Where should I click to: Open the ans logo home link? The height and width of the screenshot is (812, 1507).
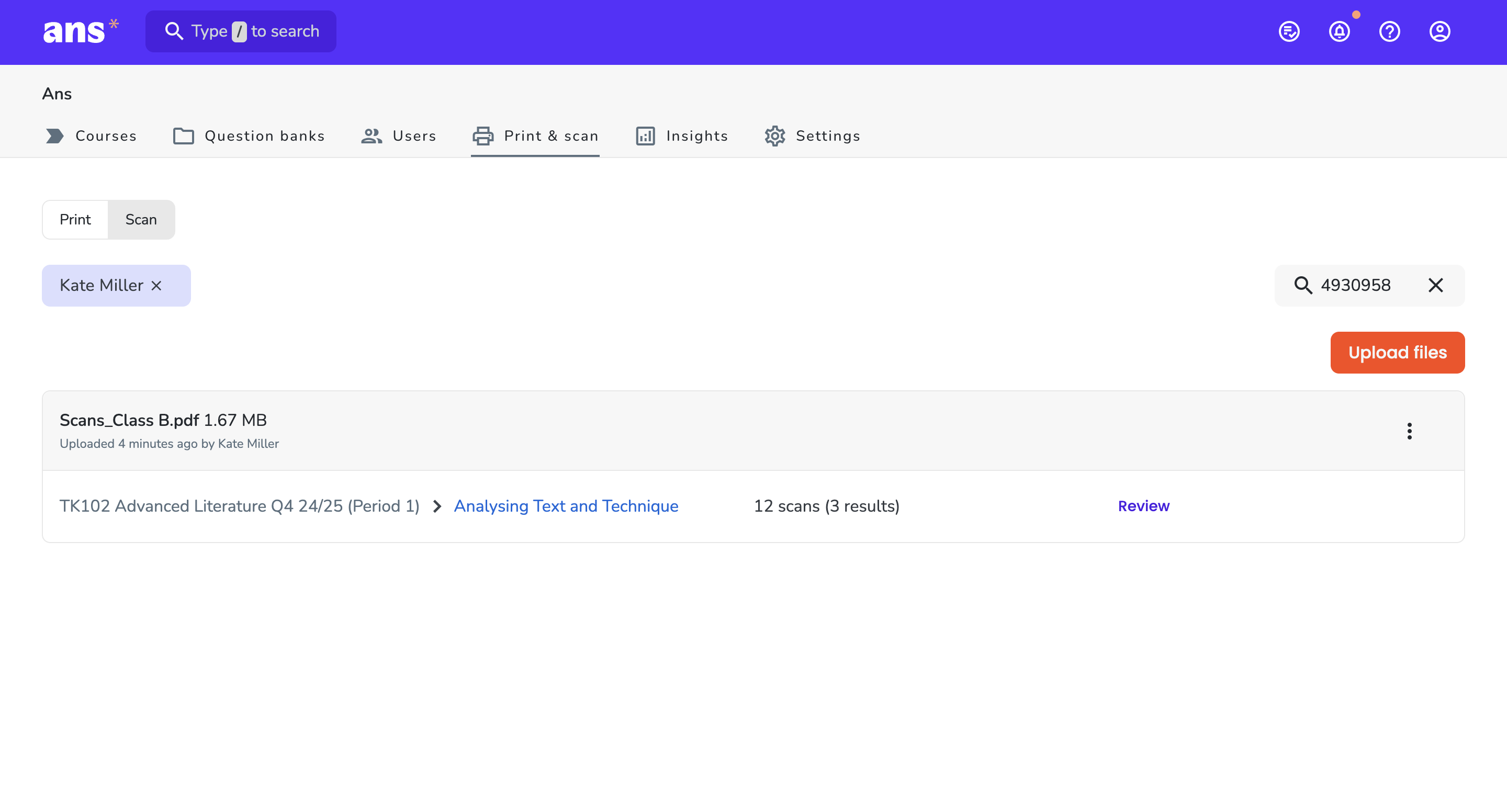[x=81, y=31]
